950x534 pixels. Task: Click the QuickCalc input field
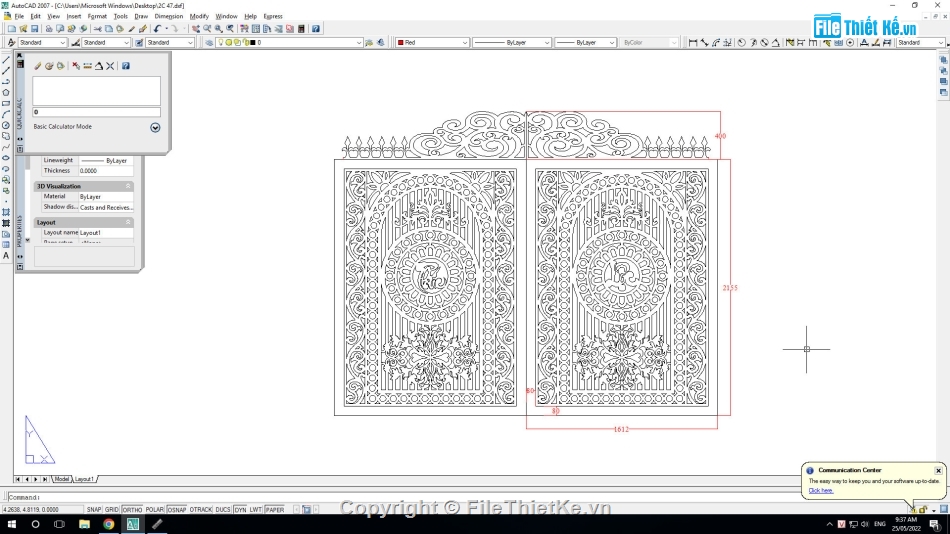(96, 112)
